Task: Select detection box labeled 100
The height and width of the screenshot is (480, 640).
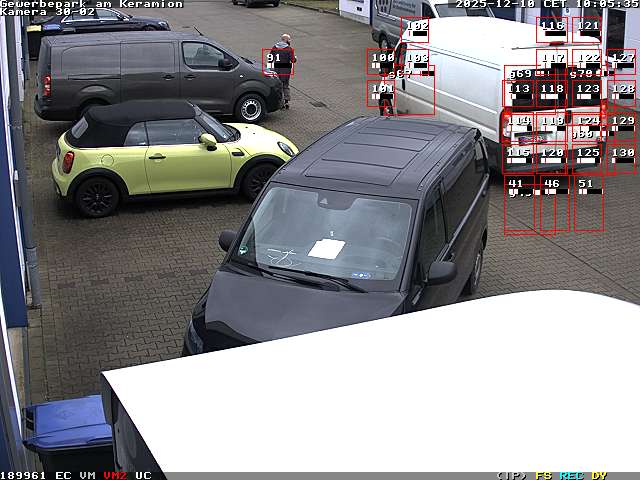Action: [381, 62]
